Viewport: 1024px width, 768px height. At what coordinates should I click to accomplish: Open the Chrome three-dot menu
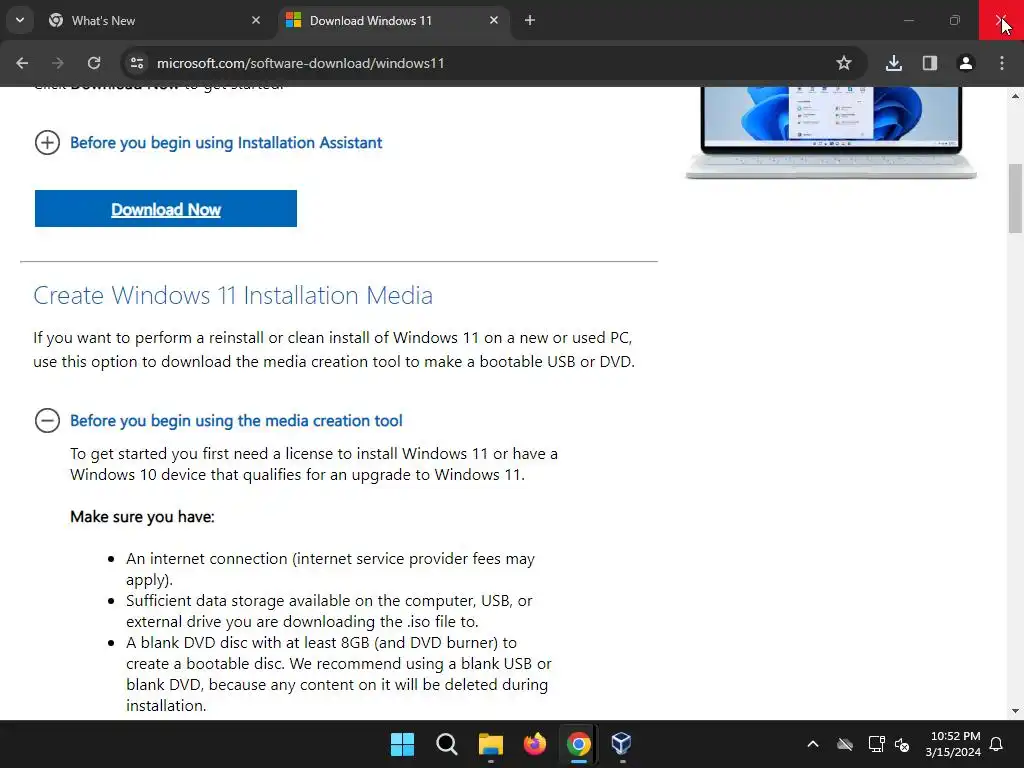[x=1002, y=63]
